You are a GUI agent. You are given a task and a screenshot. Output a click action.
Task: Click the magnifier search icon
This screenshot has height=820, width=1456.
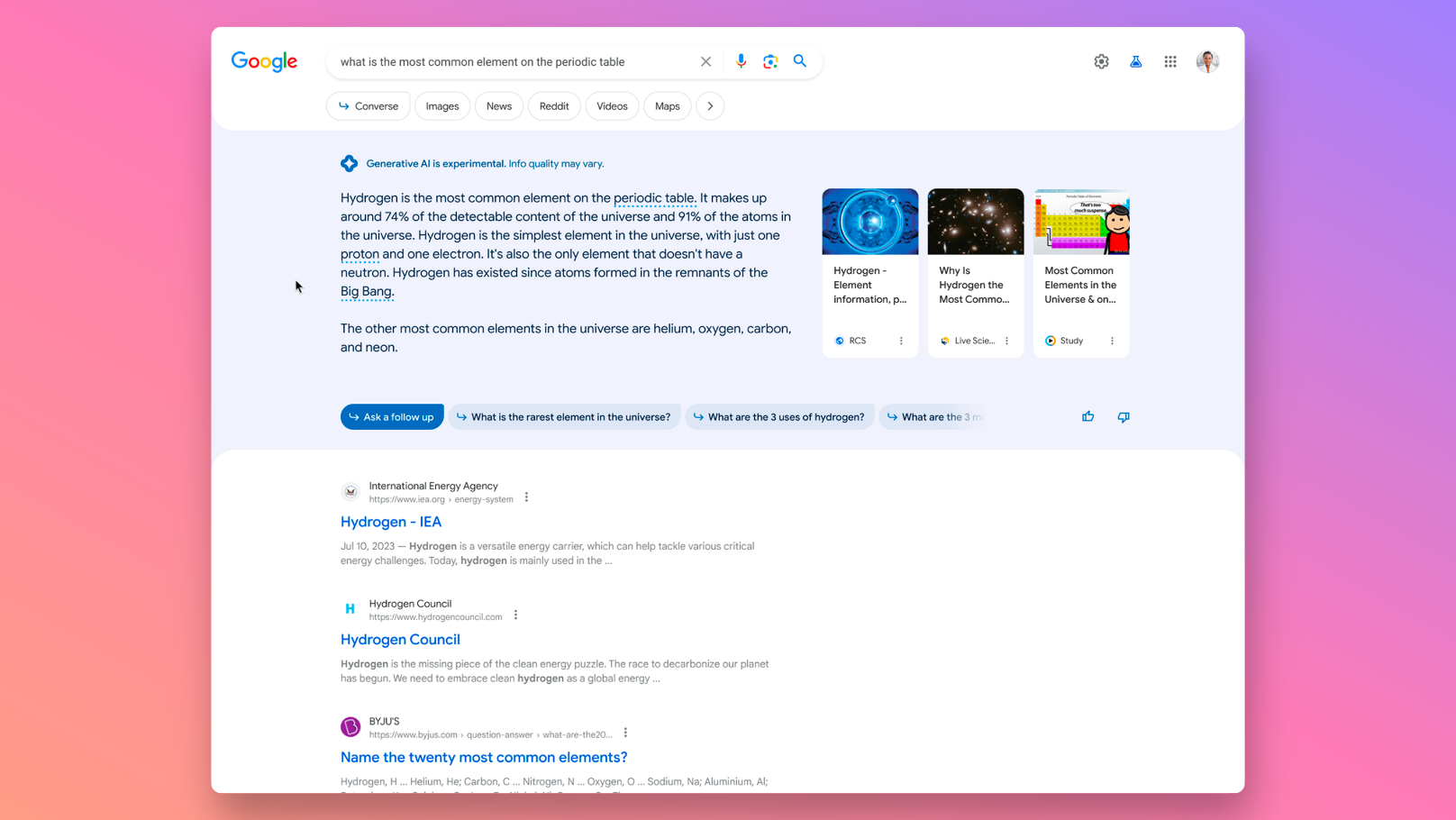click(x=800, y=61)
